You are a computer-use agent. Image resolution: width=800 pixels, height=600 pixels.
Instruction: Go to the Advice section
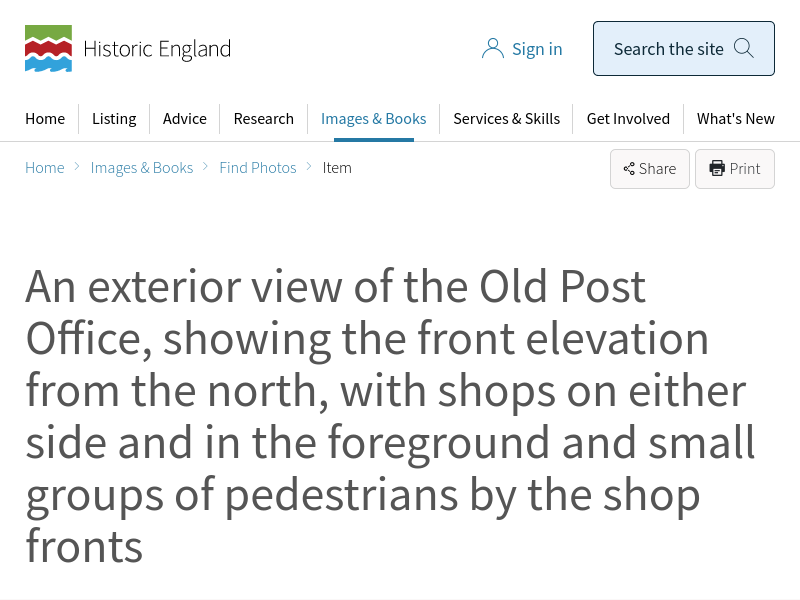click(x=185, y=118)
